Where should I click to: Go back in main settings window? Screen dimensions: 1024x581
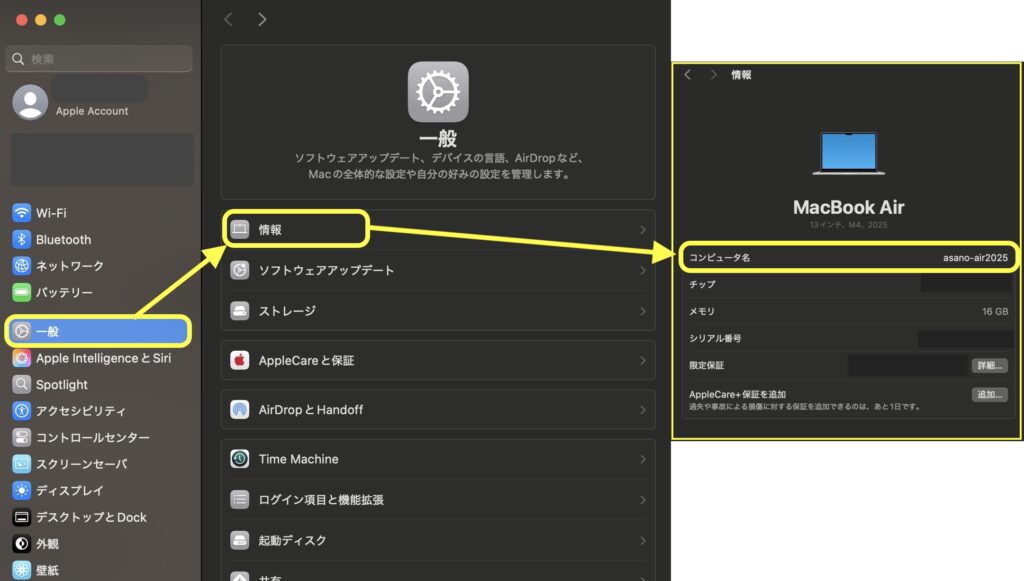228,20
